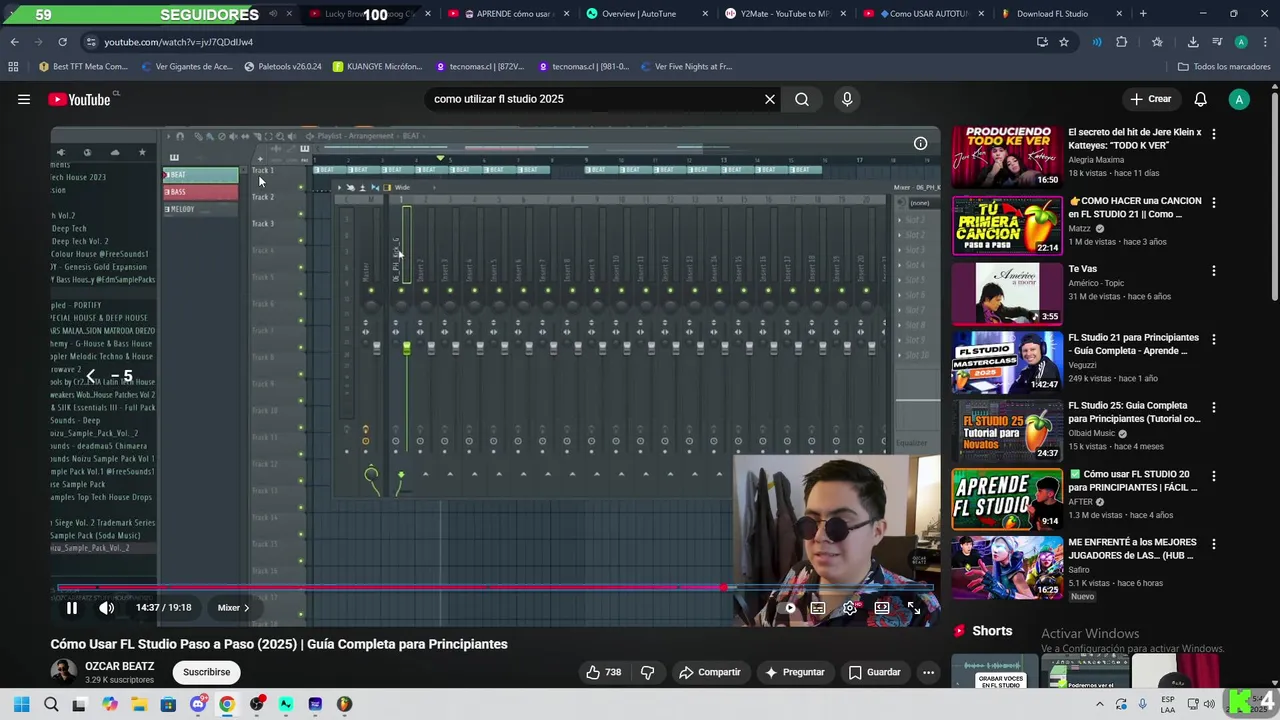Show video info card icon
The height and width of the screenshot is (720, 1280).
point(920,143)
